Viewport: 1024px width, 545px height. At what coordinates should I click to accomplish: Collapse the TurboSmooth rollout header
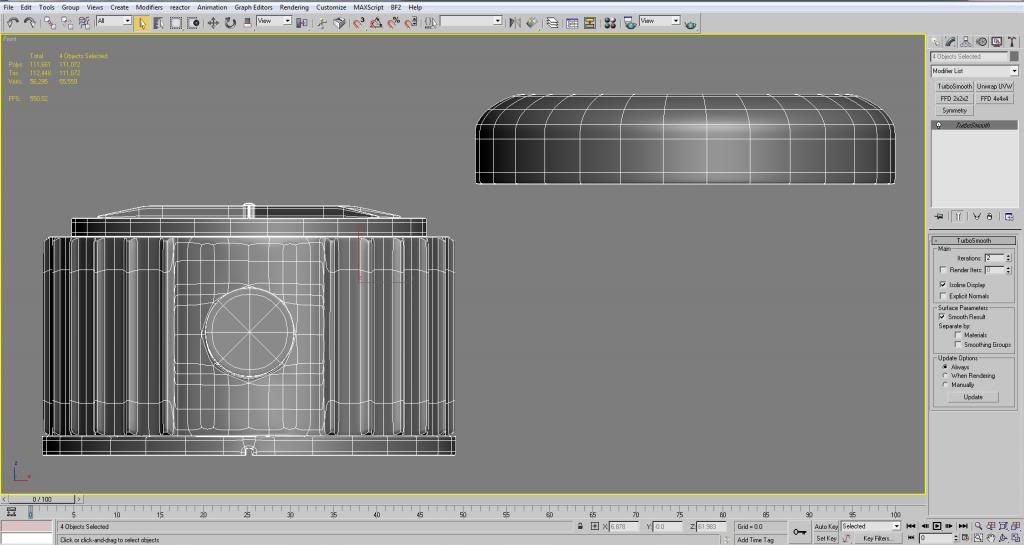974,241
